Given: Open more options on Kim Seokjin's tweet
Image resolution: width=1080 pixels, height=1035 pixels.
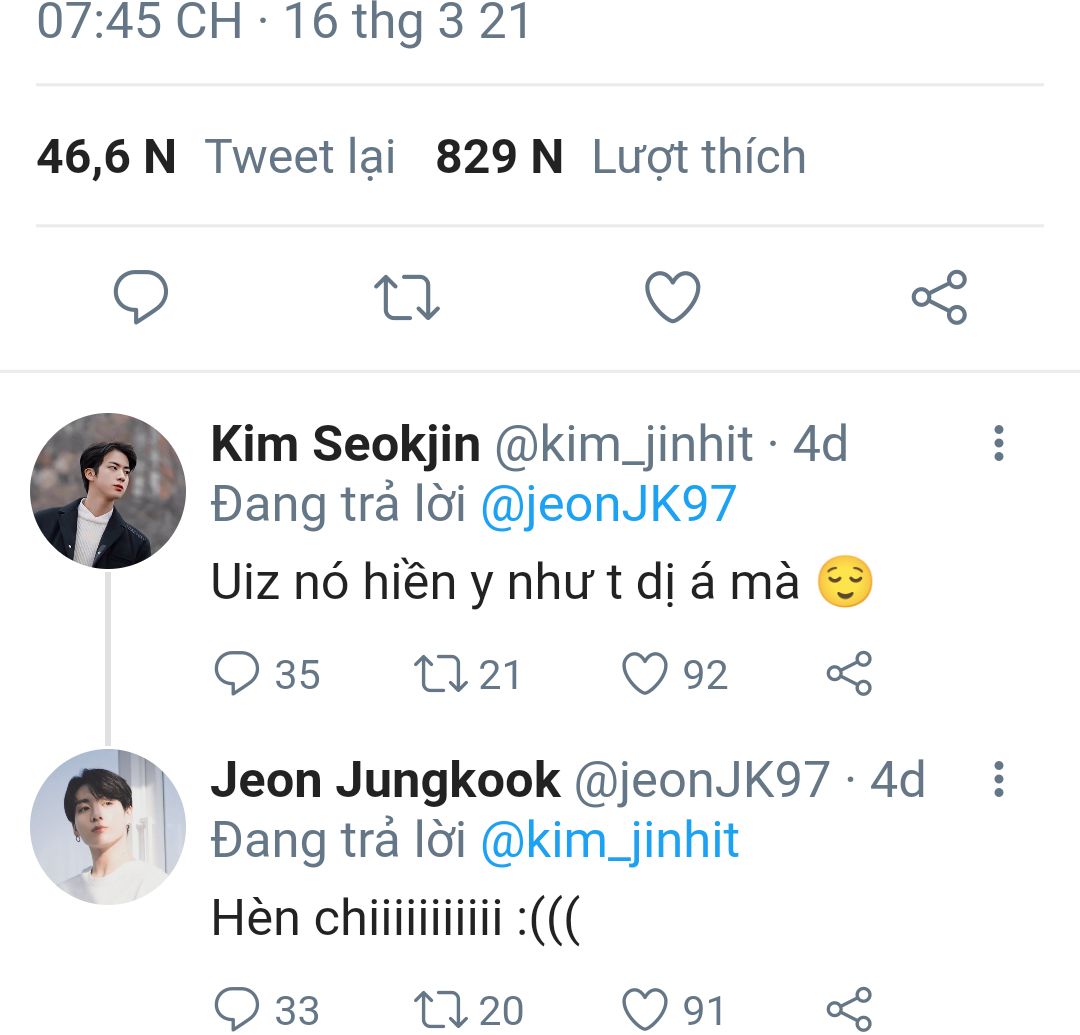Looking at the screenshot, I should (x=998, y=443).
